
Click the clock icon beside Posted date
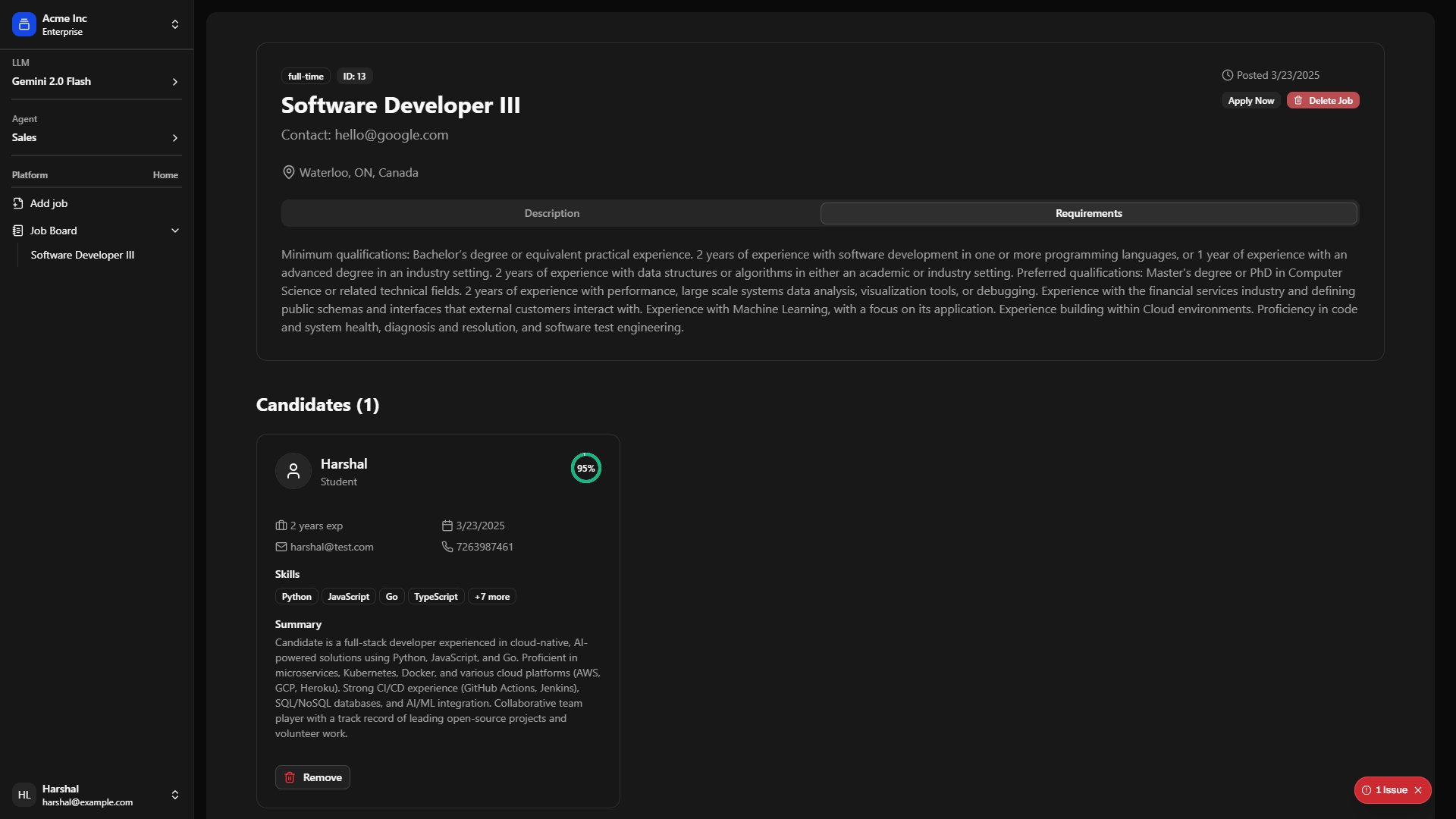pos(1228,75)
